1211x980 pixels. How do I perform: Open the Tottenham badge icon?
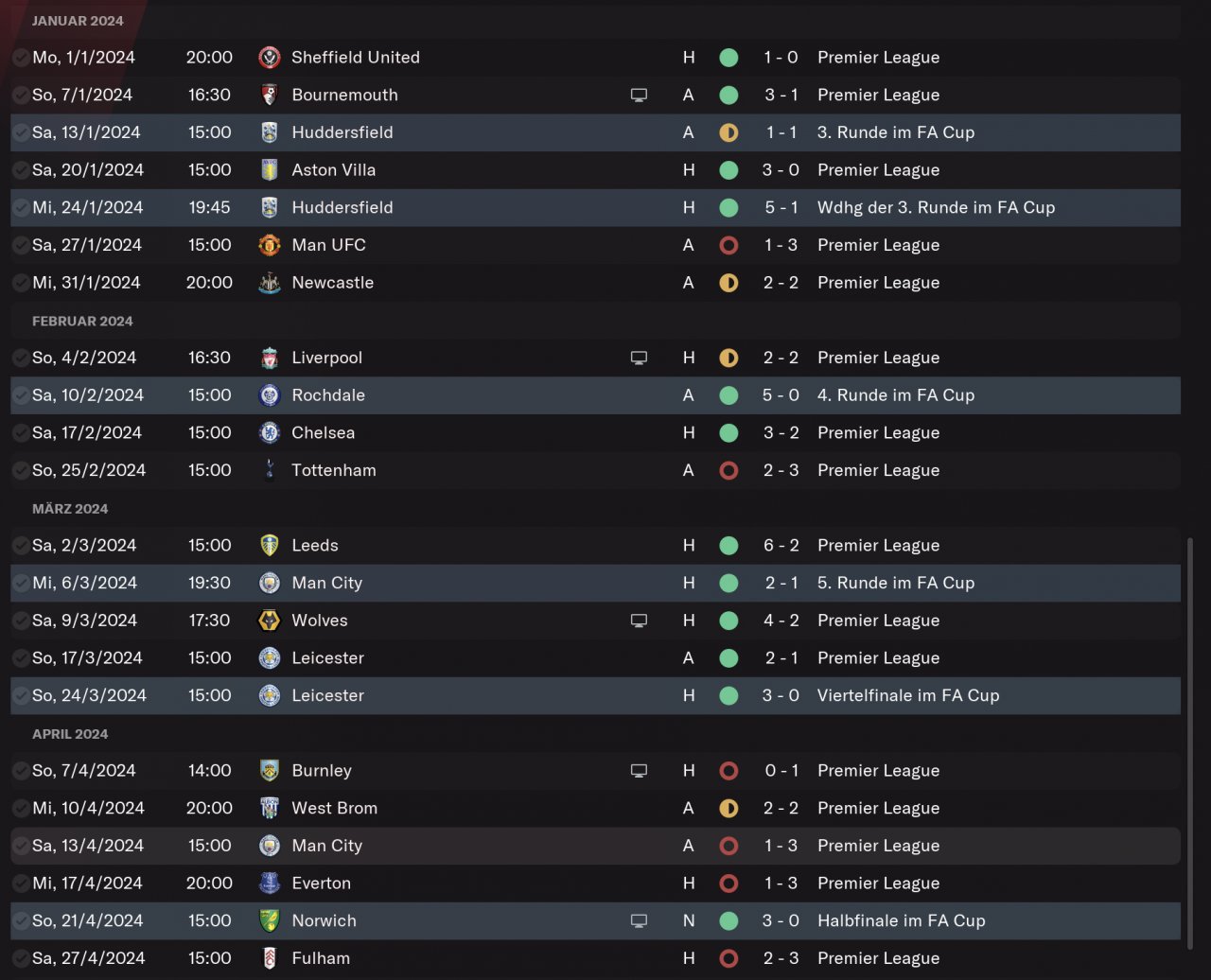270,470
